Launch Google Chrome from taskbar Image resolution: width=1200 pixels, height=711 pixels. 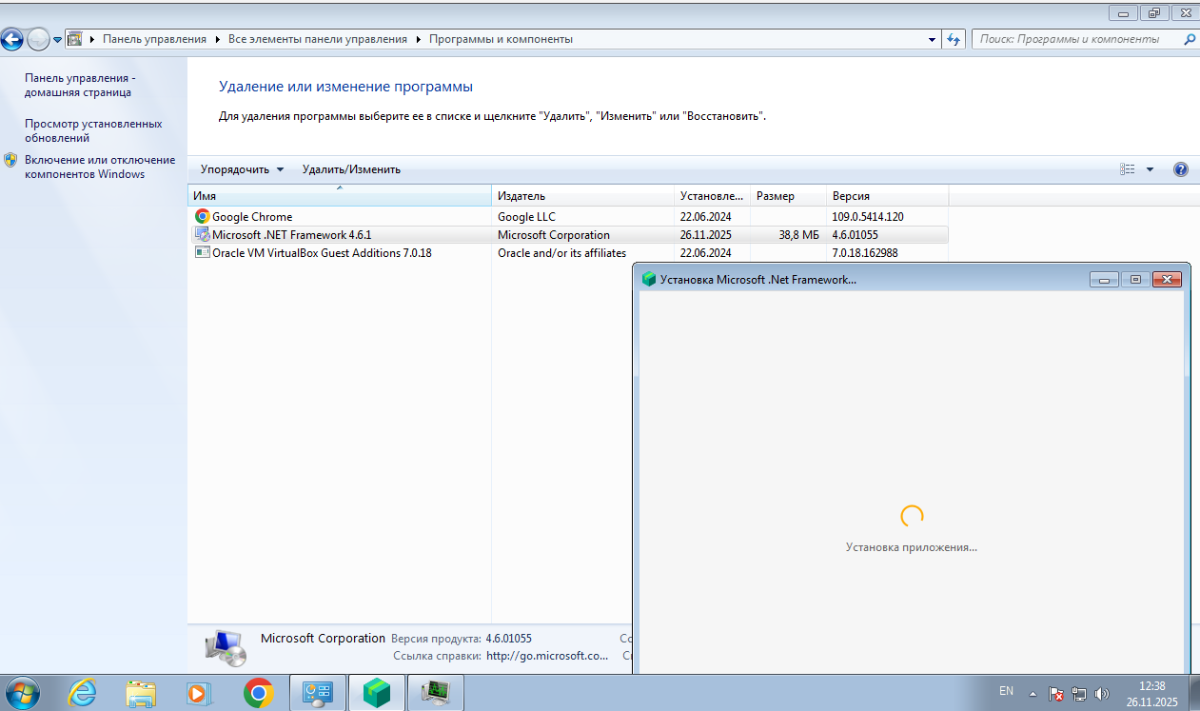(258, 692)
